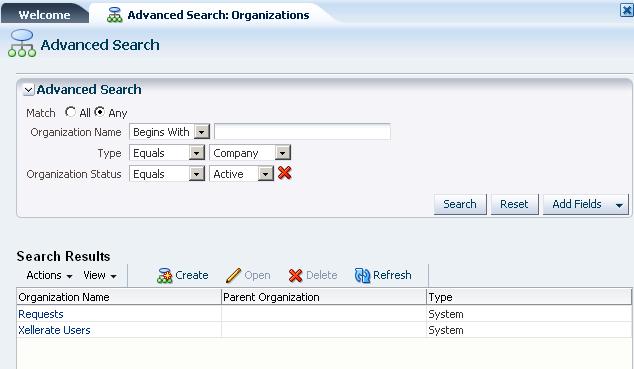634x369 pixels.
Task: Select the Any match radio button
Action: click(99, 112)
